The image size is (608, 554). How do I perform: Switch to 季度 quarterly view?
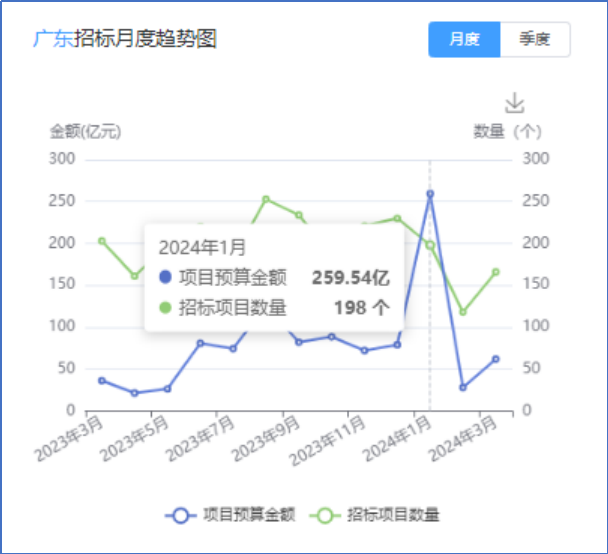535,40
